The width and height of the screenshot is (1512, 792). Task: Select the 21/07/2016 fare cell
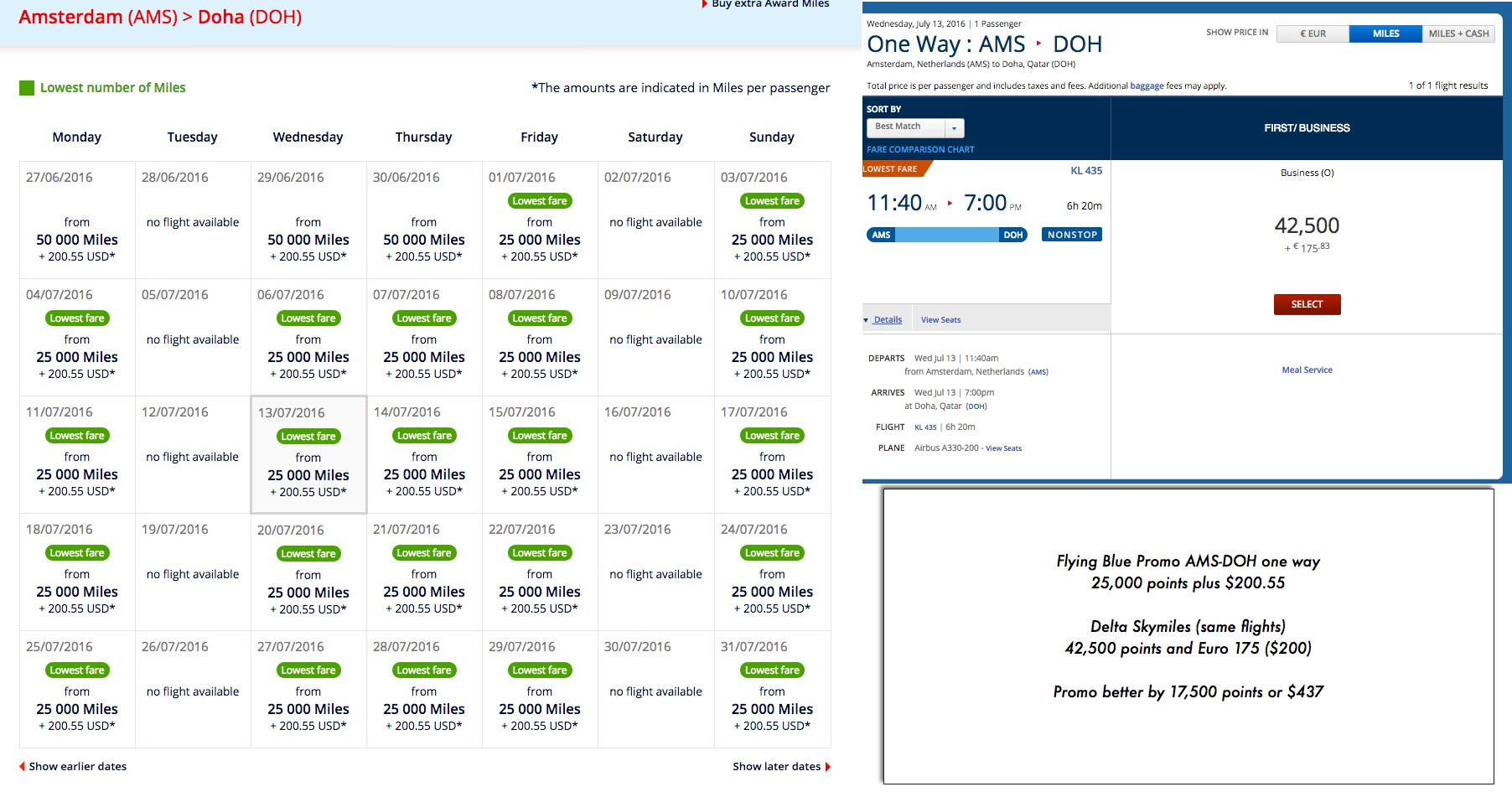pos(424,572)
